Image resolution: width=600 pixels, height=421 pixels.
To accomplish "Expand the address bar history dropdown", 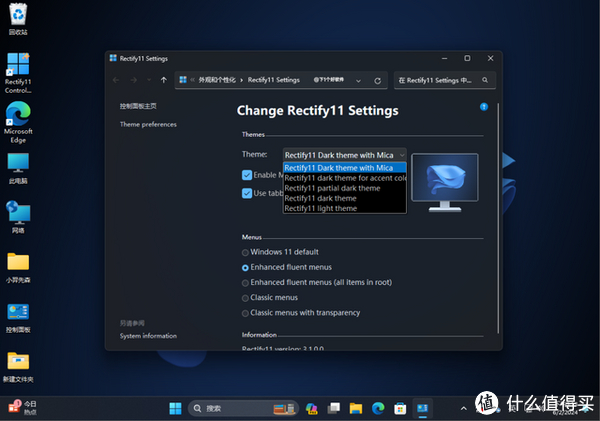I will coord(358,81).
